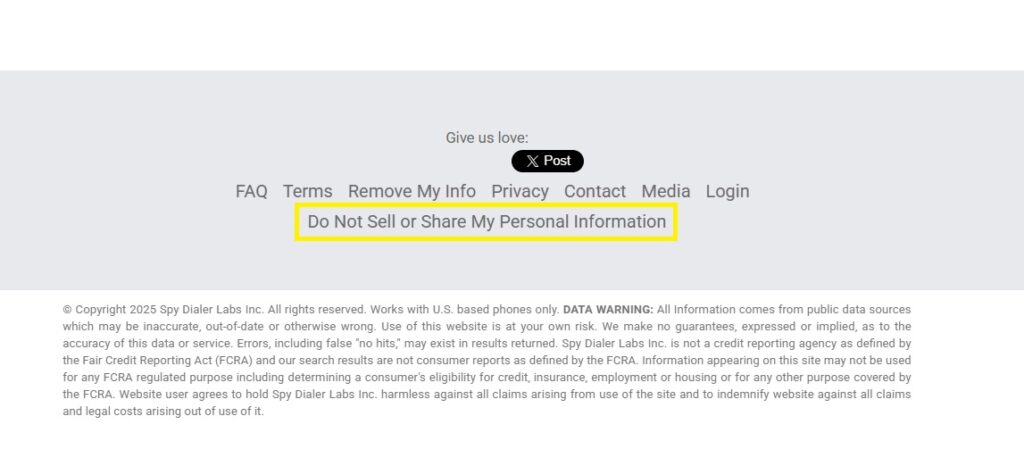Go to the Remove My Info page

pyautogui.click(x=411, y=191)
